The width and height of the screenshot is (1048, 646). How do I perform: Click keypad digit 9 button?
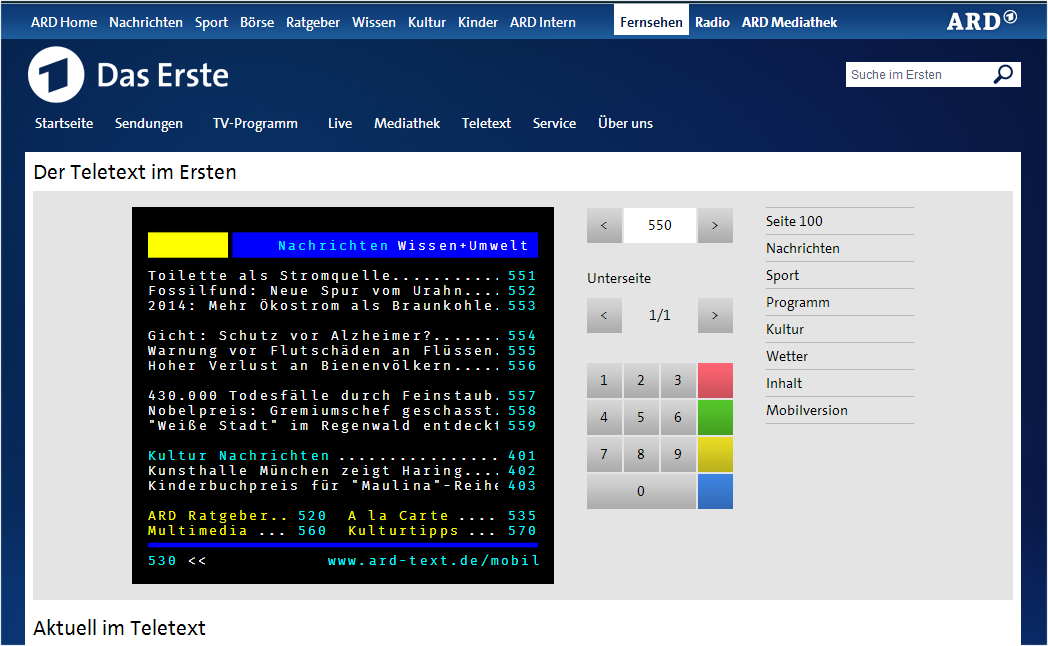point(678,454)
